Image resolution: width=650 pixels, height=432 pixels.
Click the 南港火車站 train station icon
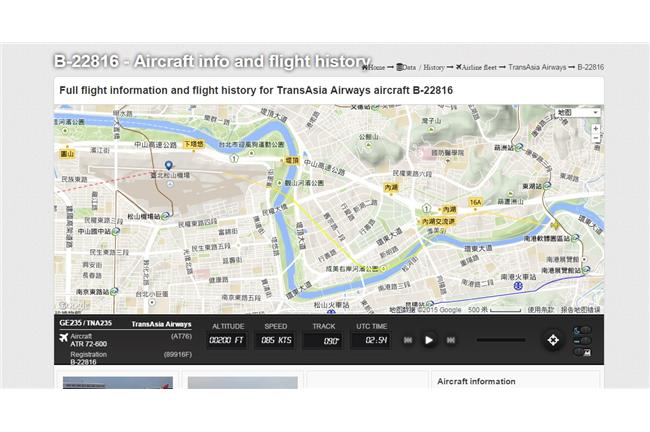pos(518,286)
